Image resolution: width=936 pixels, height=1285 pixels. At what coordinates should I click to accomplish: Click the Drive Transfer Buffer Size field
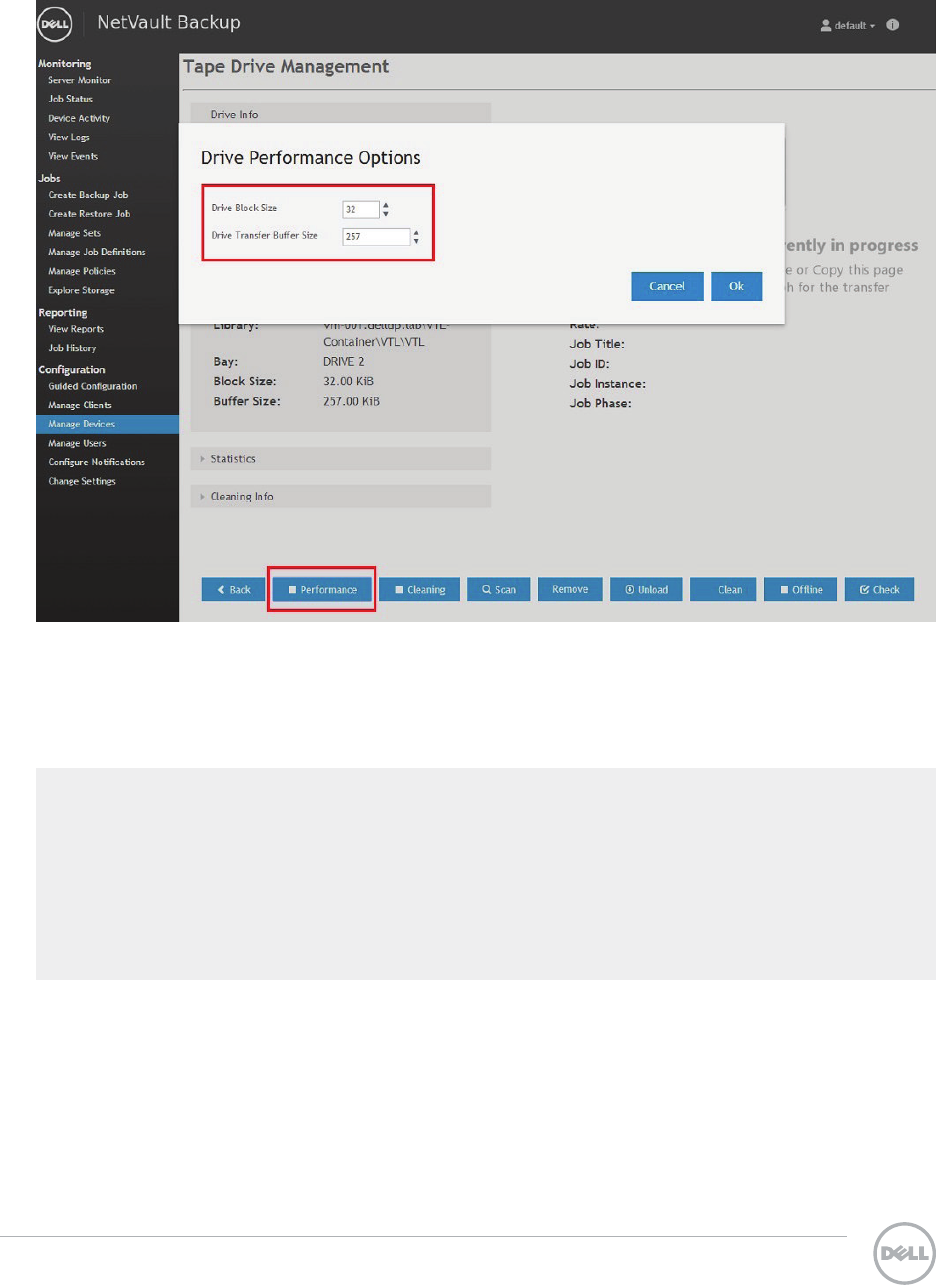375,237
